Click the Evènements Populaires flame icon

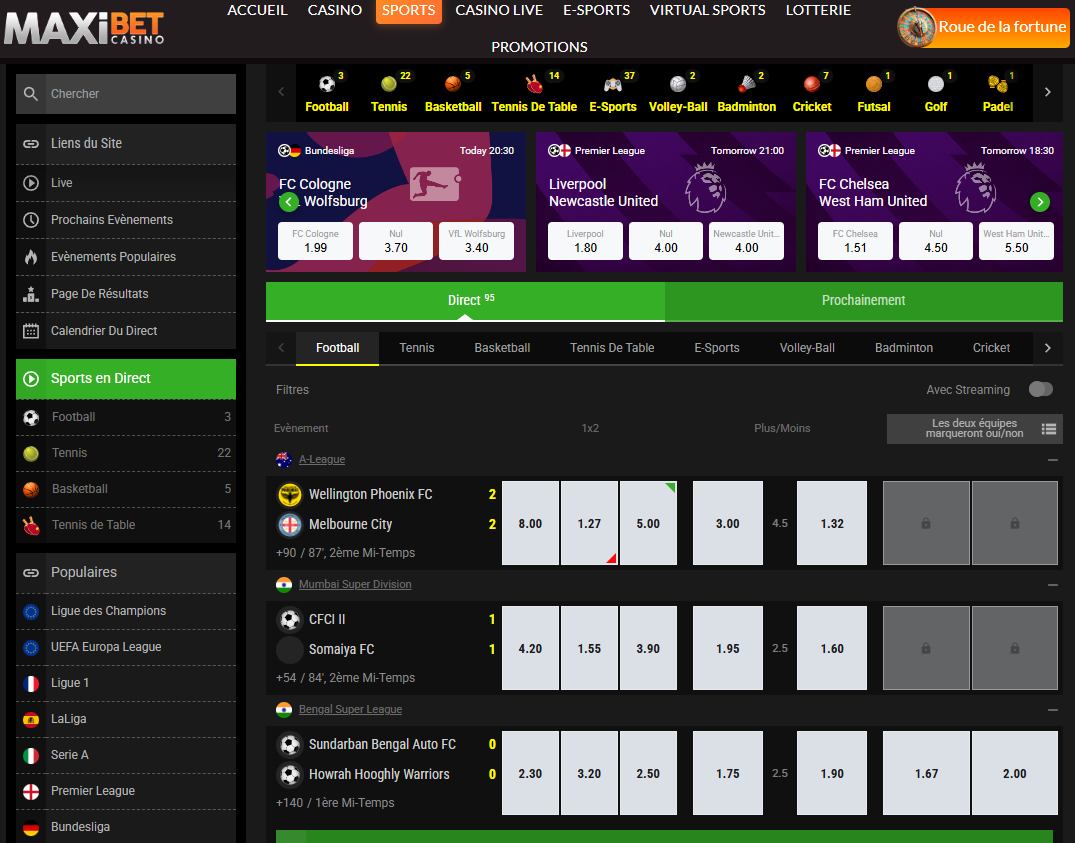(31, 257)
